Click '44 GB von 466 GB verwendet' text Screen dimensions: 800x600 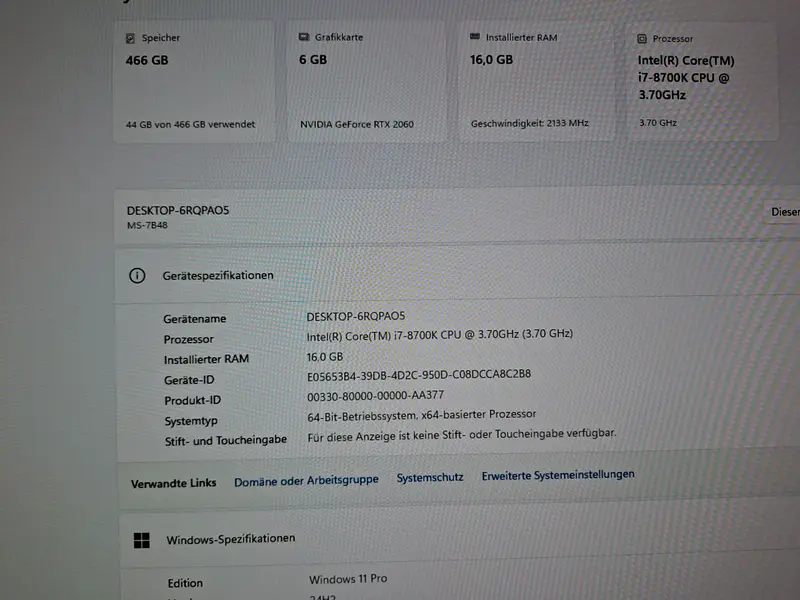point(190,124)
